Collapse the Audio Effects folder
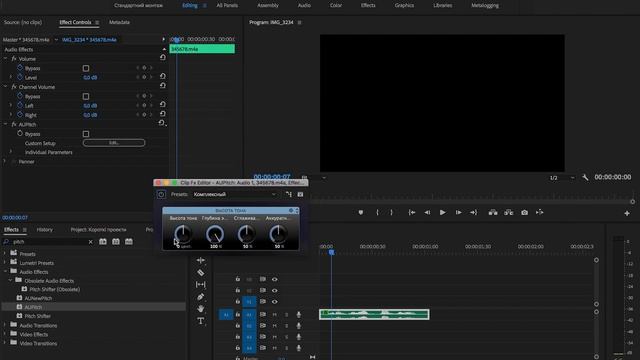Viewport: 640px width, 360px height. [x=5, y=271]
